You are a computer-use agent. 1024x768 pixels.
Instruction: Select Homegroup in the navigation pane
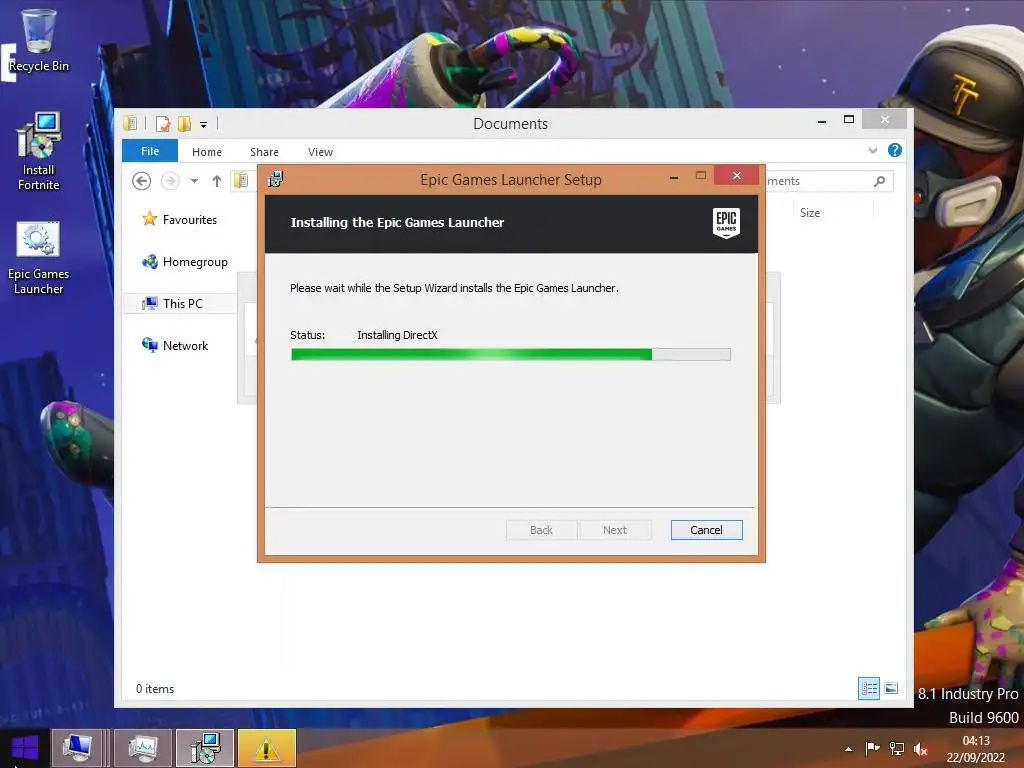point(185,262)
